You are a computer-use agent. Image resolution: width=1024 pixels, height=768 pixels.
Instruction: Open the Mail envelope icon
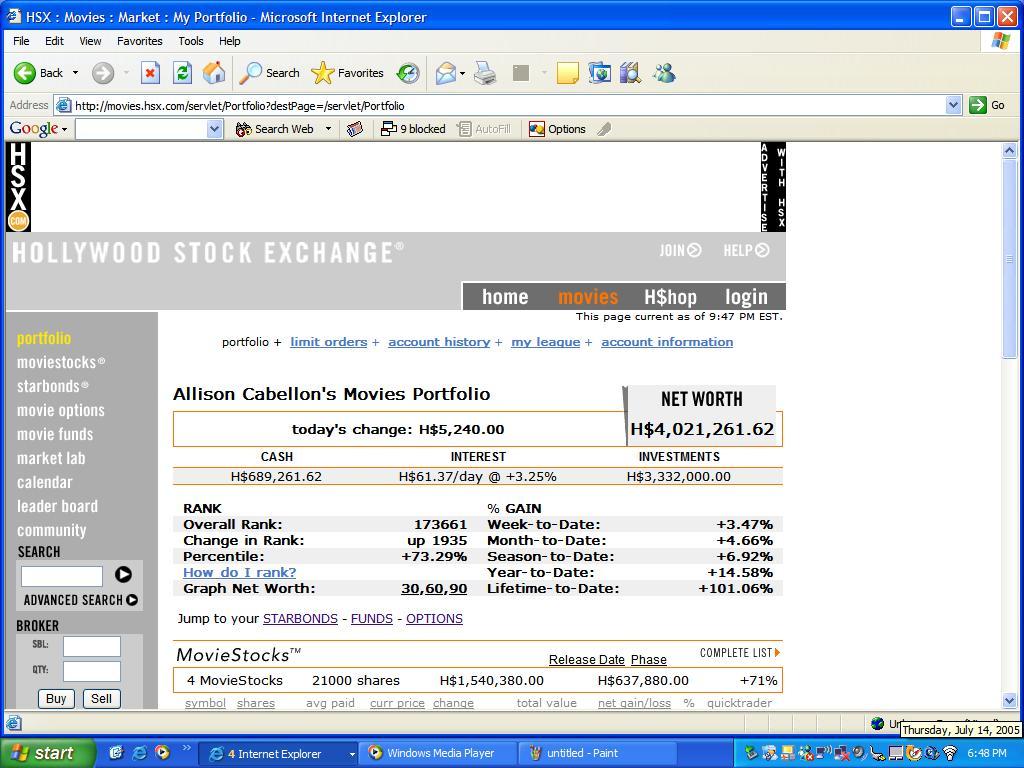[446, 73]
